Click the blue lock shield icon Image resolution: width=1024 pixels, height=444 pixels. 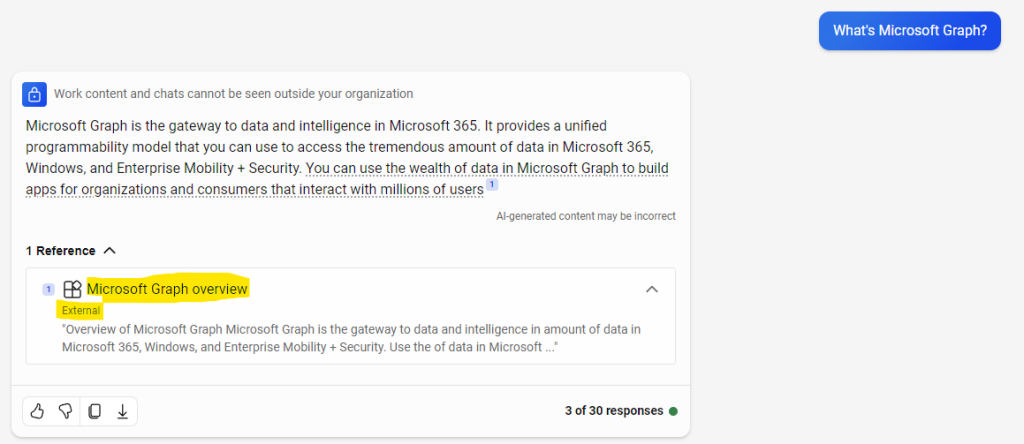[34, 93]
